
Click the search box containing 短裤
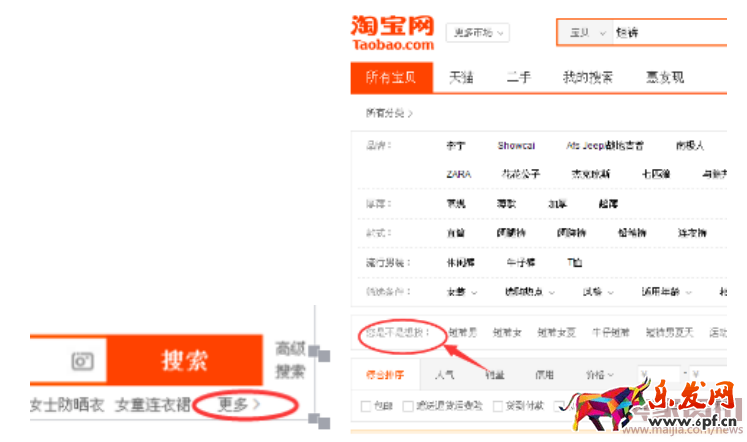pos(669,33)
